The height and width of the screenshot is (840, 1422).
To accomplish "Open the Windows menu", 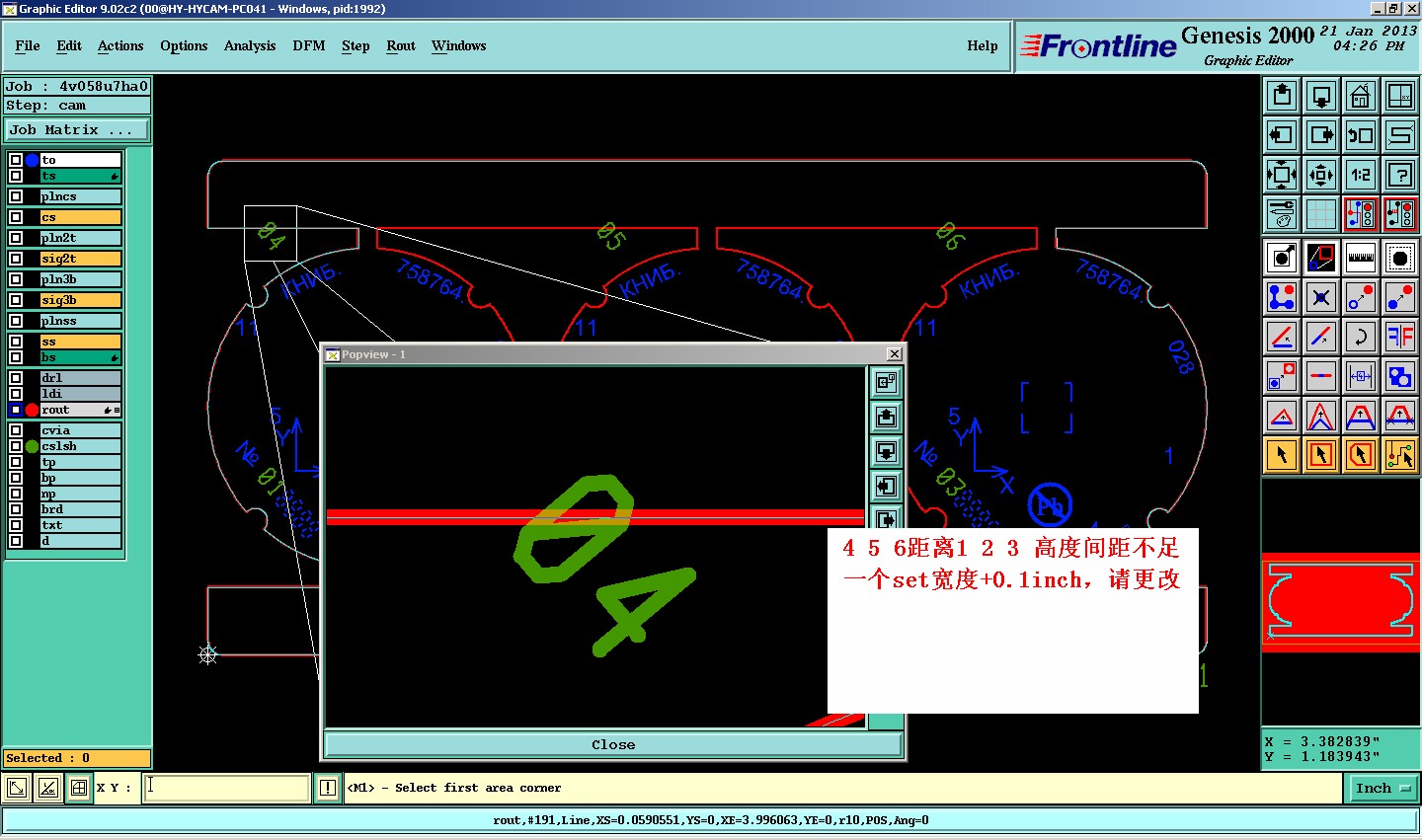I will pos(459,45).
